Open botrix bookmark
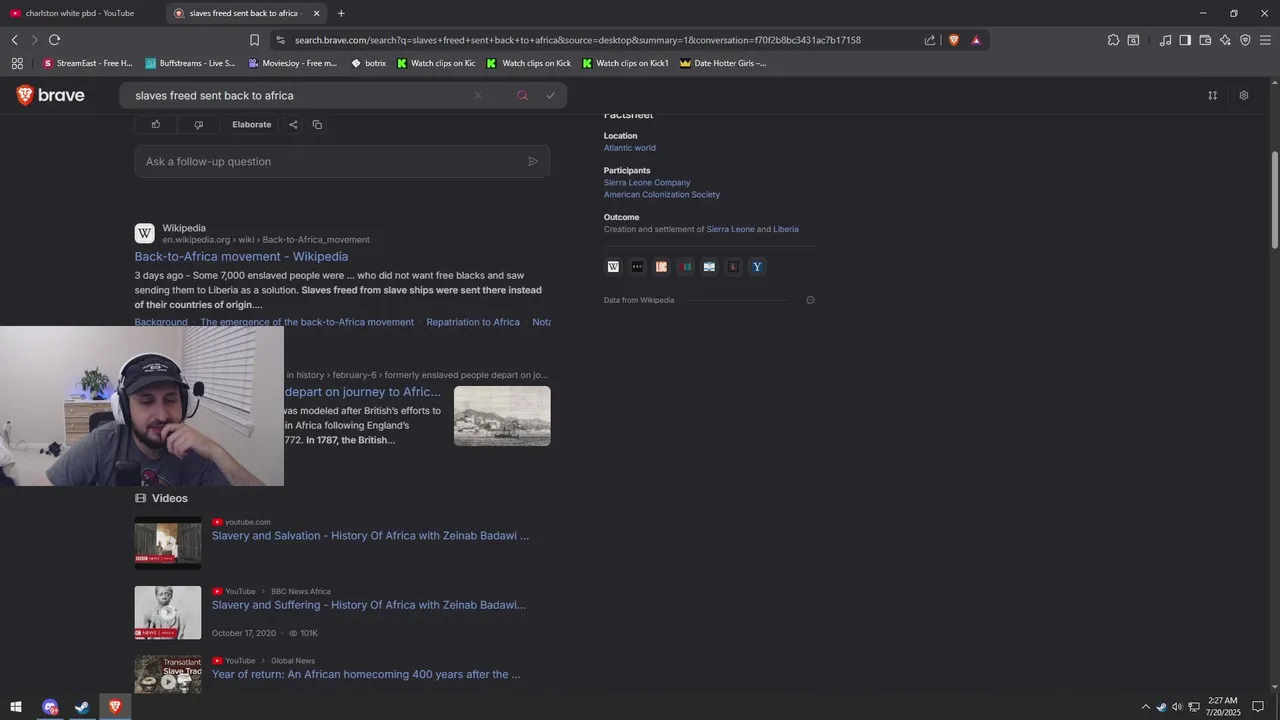 368,63
